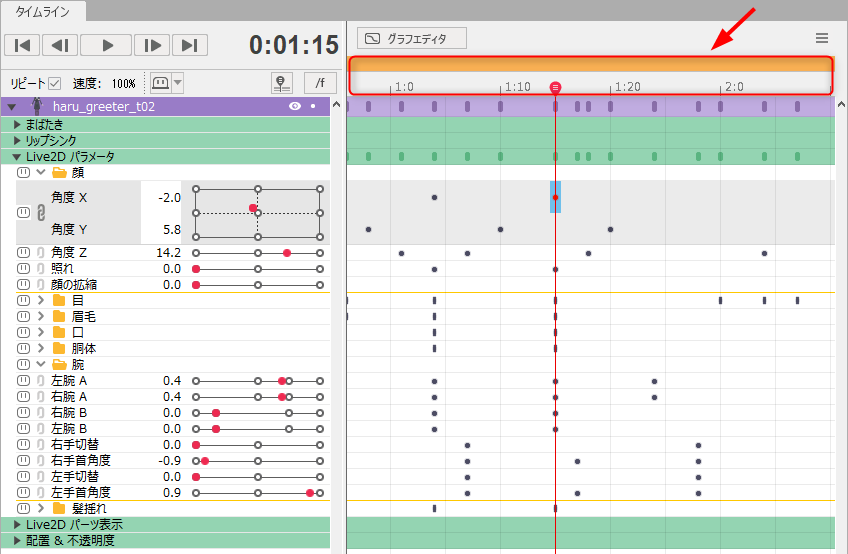Step back one frame
848x554 pixels.
point(60,45)
